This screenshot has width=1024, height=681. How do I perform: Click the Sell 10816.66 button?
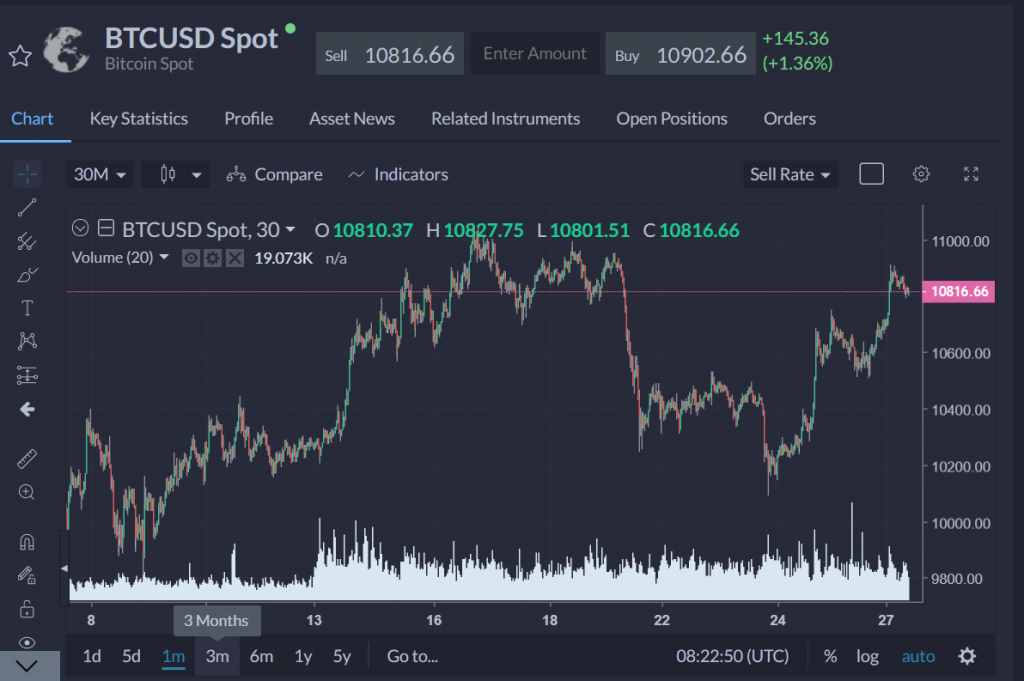[x=390, y=54]
